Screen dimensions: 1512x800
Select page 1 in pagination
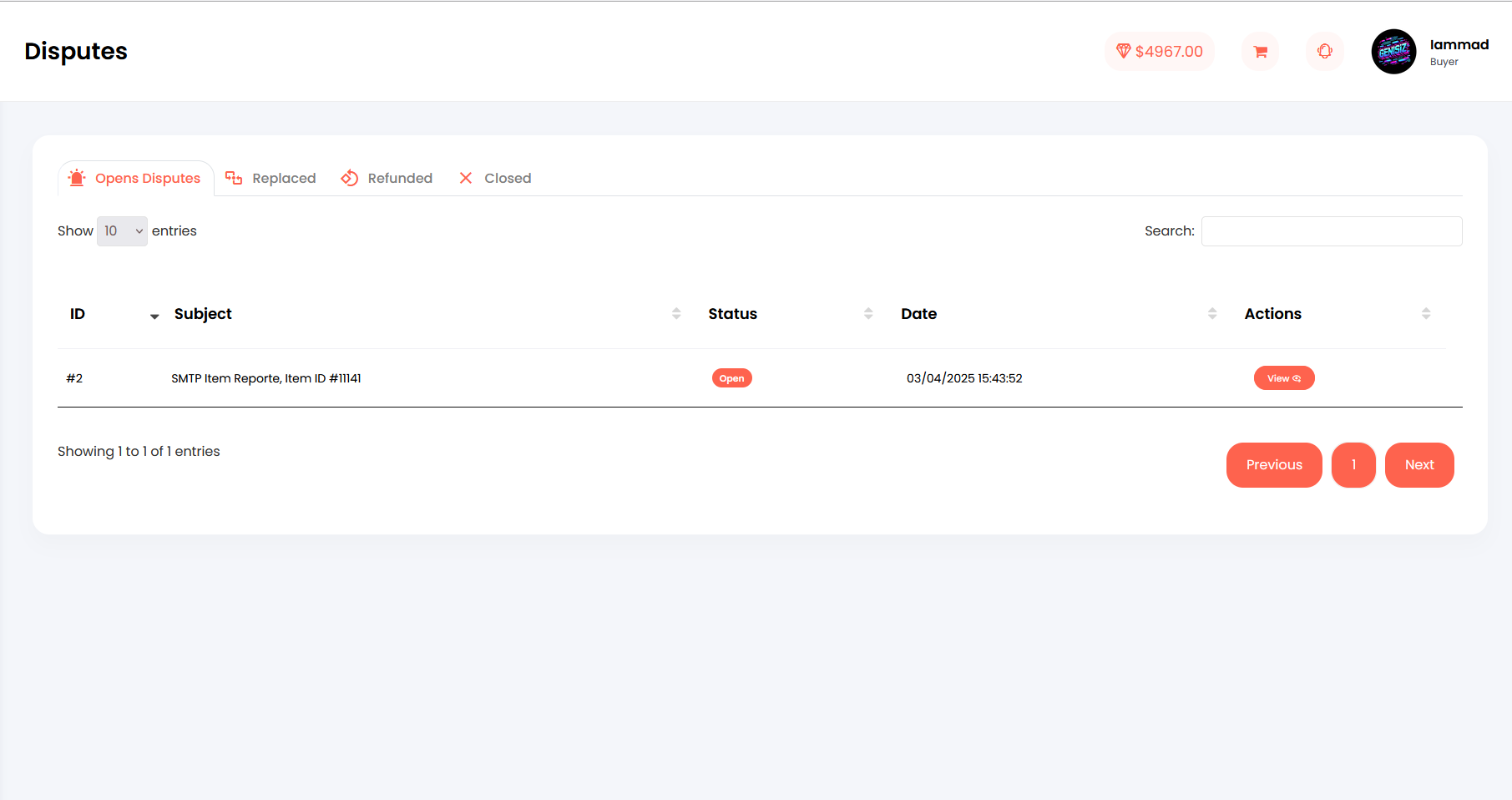click(1353, 465)
